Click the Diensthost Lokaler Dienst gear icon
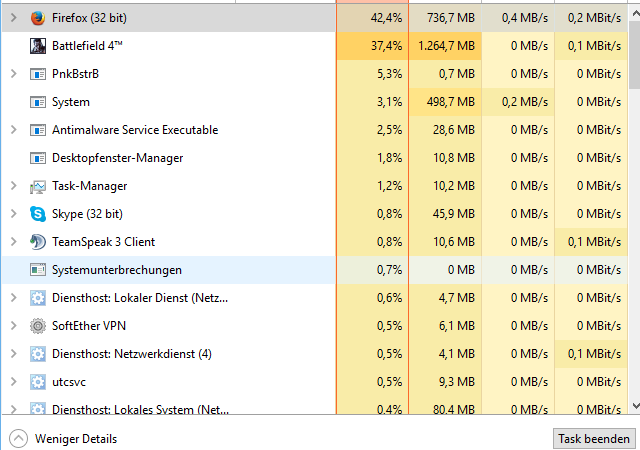Screen dimensions: 640x450 [38, 298]
